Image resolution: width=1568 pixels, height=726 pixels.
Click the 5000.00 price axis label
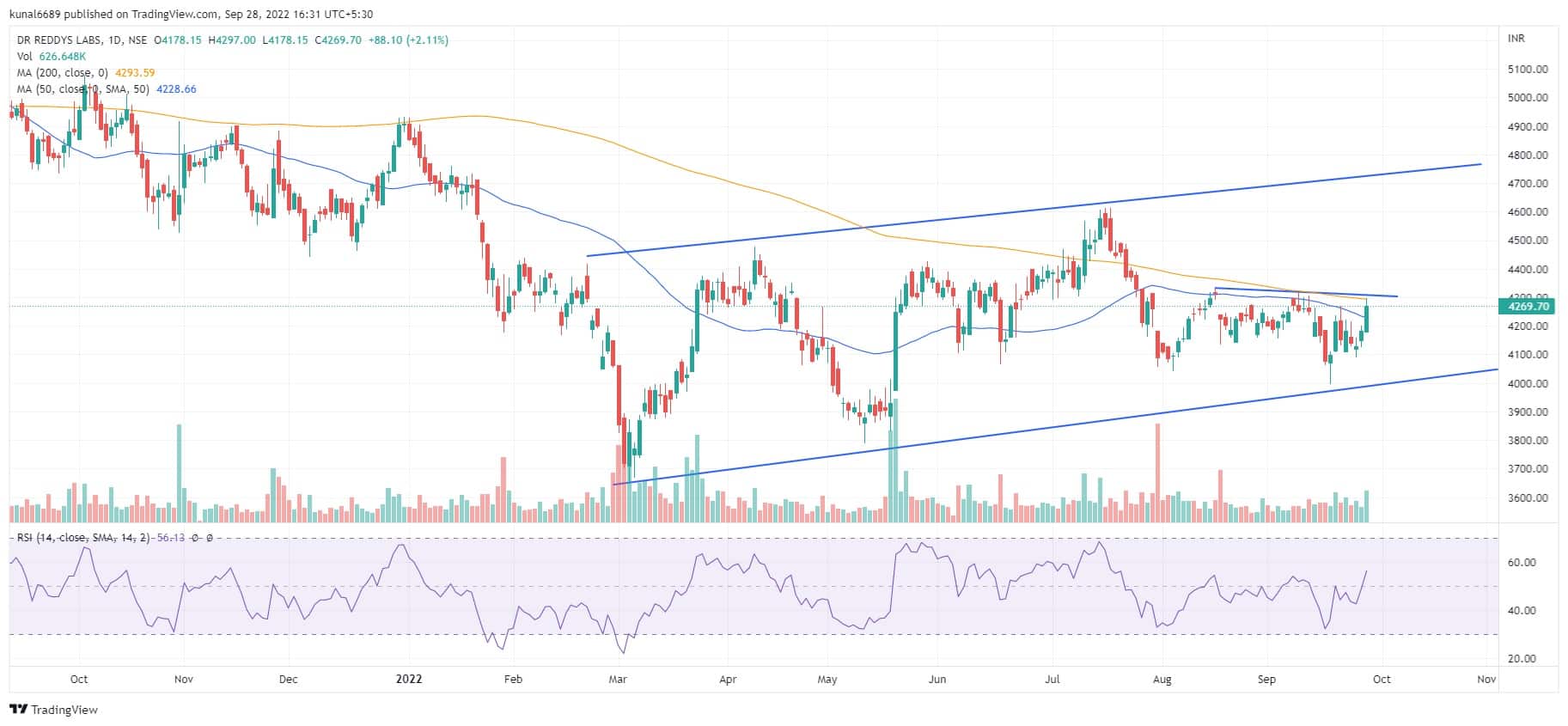pos(1528,98)
